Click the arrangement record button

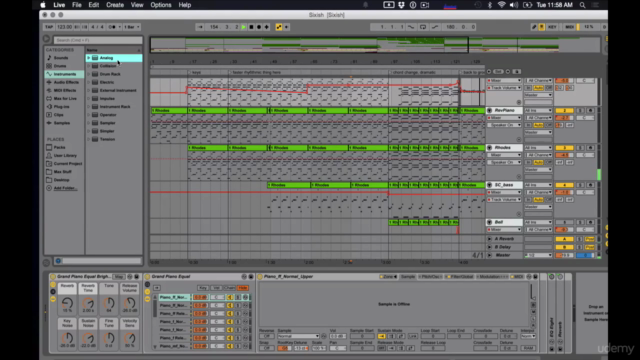(x=259, y=27)
